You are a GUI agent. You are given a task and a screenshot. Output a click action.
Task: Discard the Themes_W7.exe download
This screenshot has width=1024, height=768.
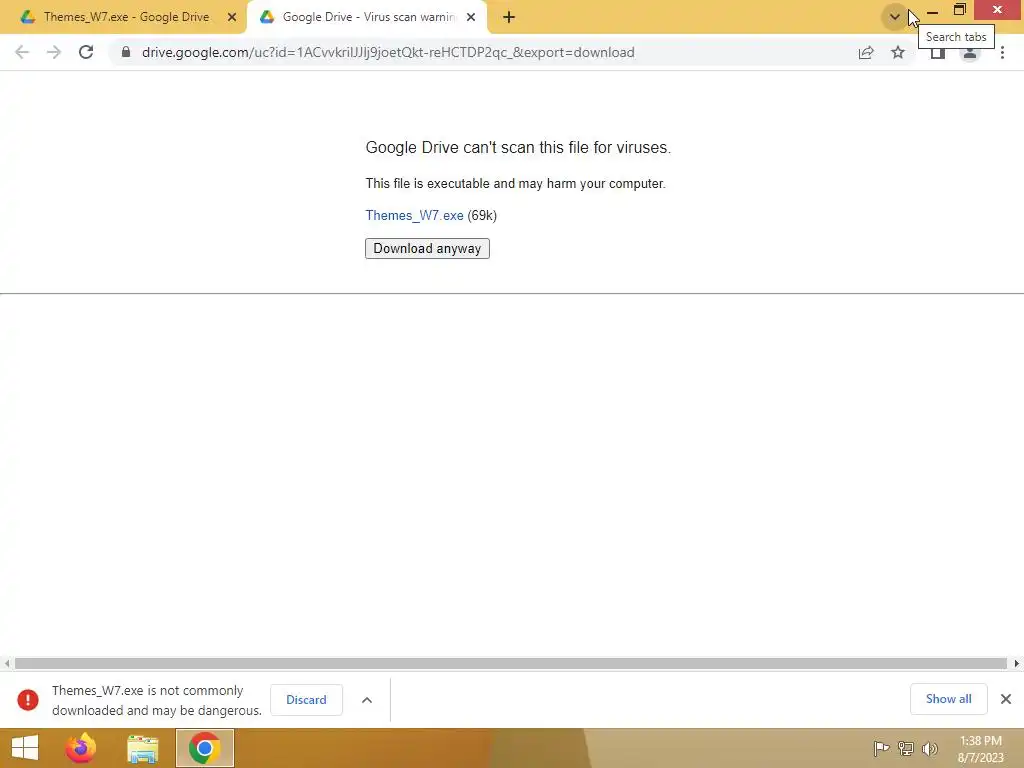[x=306, y=699]
